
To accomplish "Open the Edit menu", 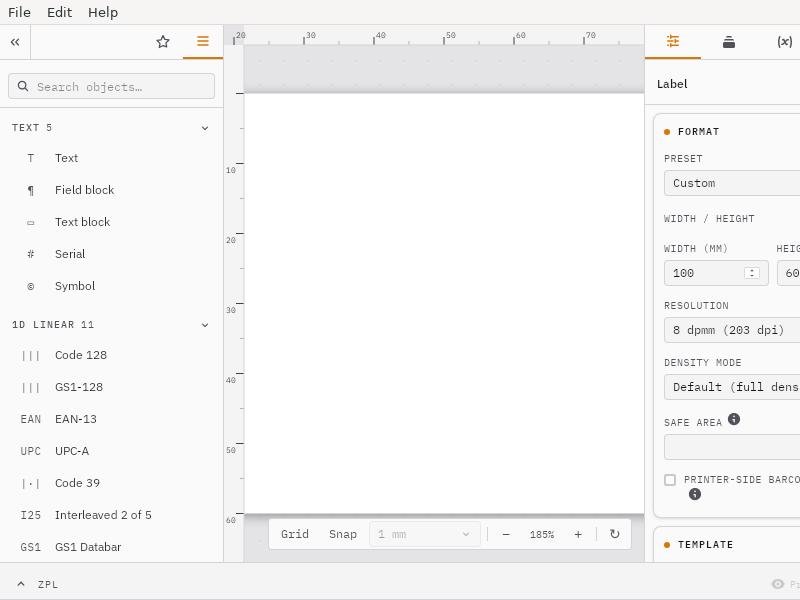I will [x=60, y=12].
